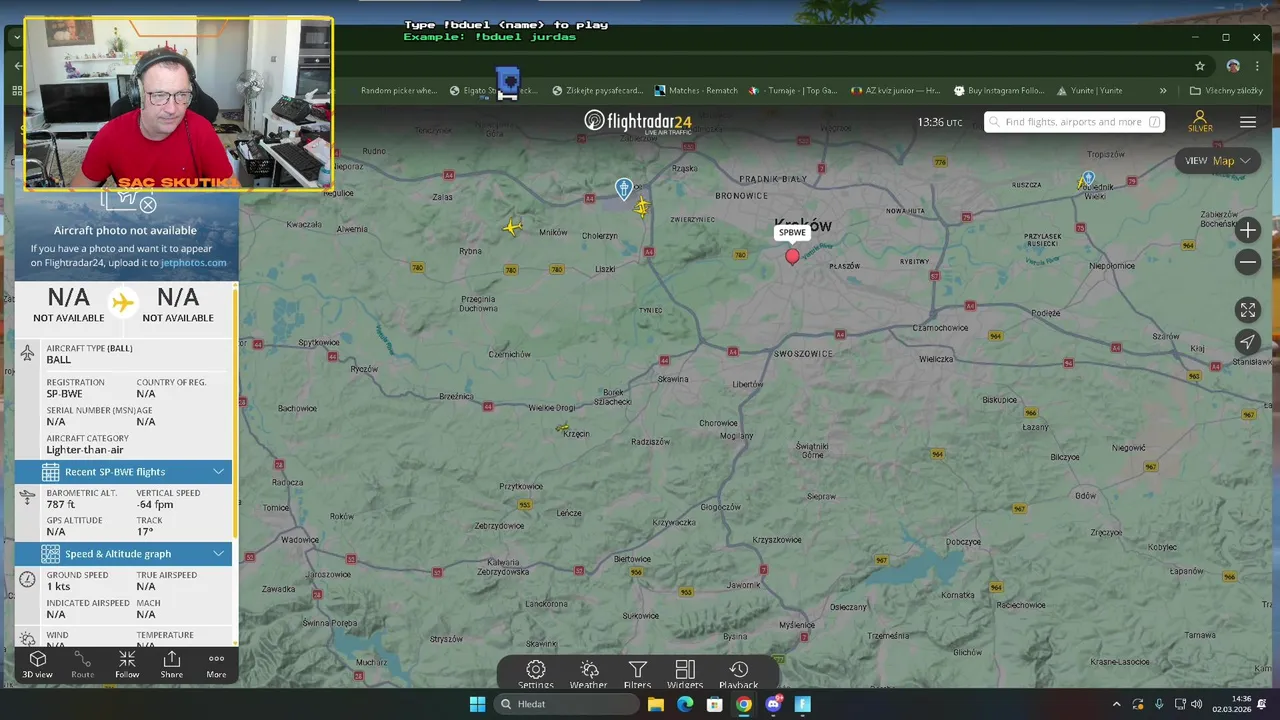1280x720 pixels.
Task: Open the hamburger main menu
Action: pos(1248,122)
